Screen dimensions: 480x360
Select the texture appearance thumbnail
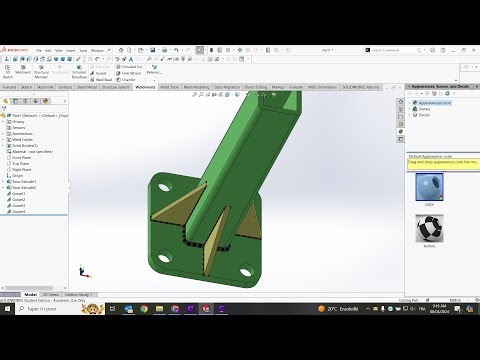[x=429, y=228]
